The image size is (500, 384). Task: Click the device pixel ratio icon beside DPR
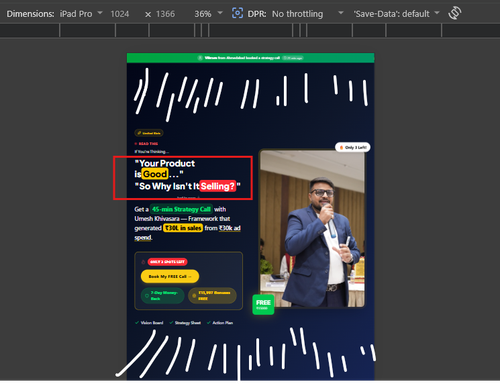coord(237,13)
